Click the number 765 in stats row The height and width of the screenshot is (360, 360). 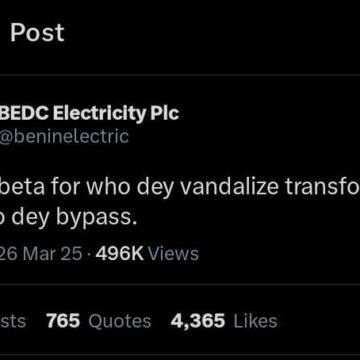point(63,321)
